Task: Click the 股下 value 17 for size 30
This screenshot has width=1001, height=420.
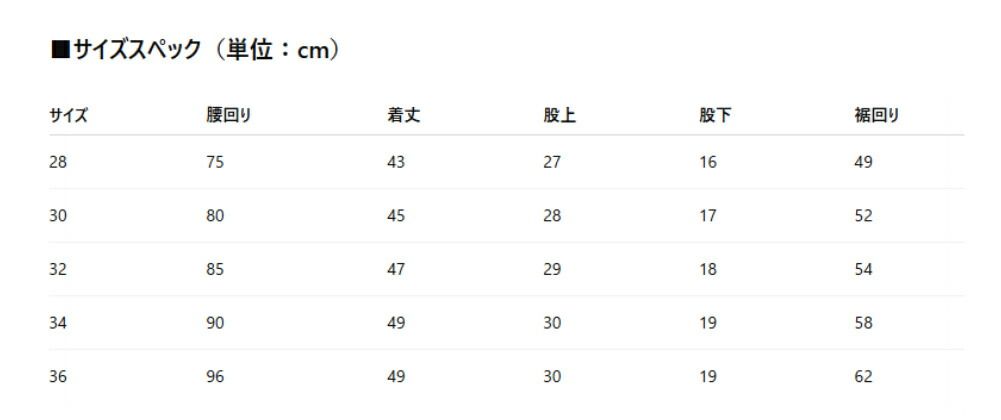Action: tap(708, 216)
